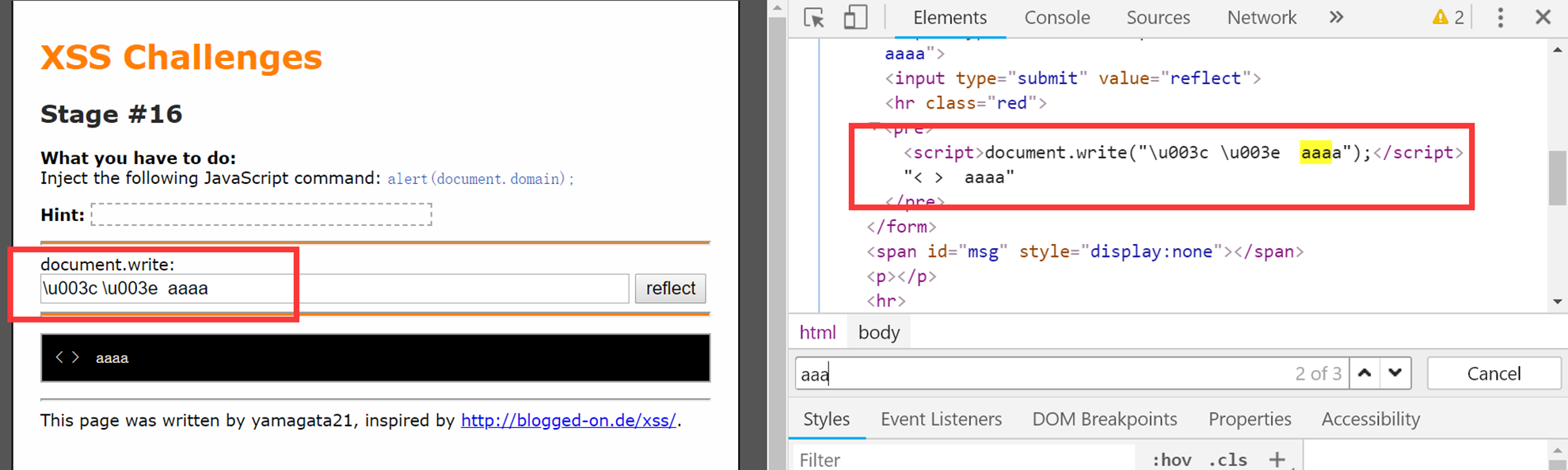The height and width of the screenshot is (470, 1568).
Task: Click the XSS Challenges heading
Action: coord(181,57)
